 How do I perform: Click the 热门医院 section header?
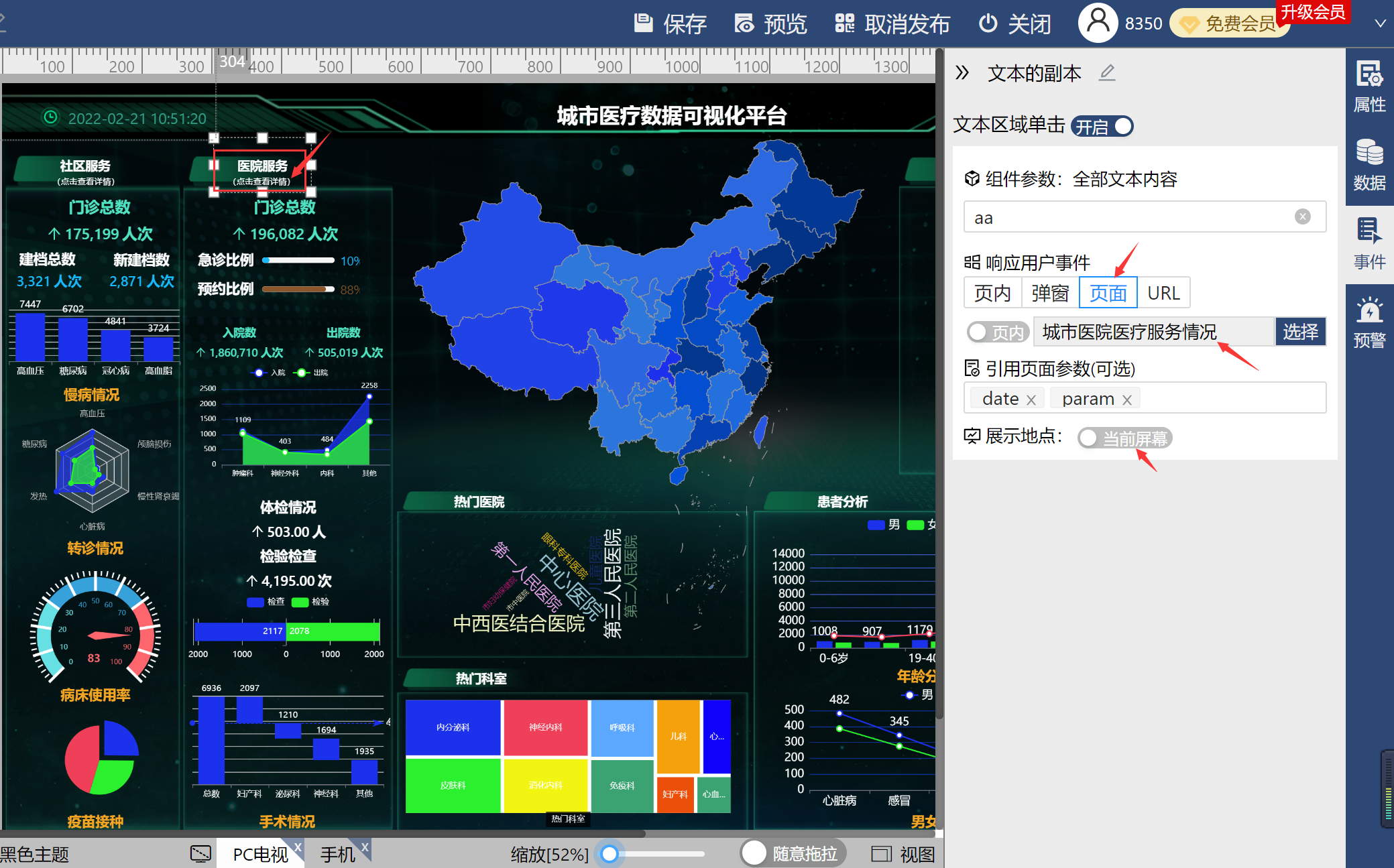coord(479,501)
